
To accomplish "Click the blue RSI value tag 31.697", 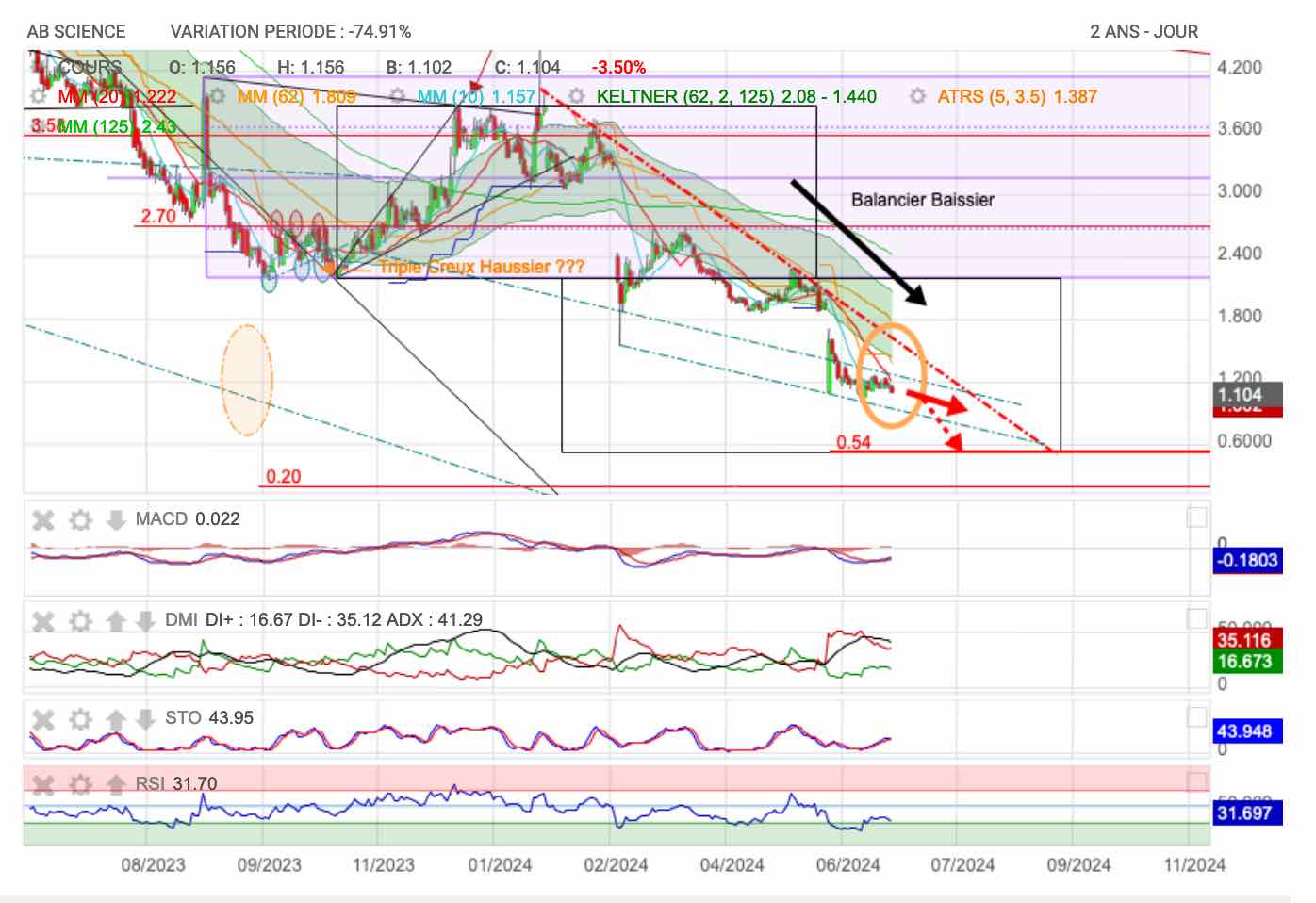I will coord(1246,813).
